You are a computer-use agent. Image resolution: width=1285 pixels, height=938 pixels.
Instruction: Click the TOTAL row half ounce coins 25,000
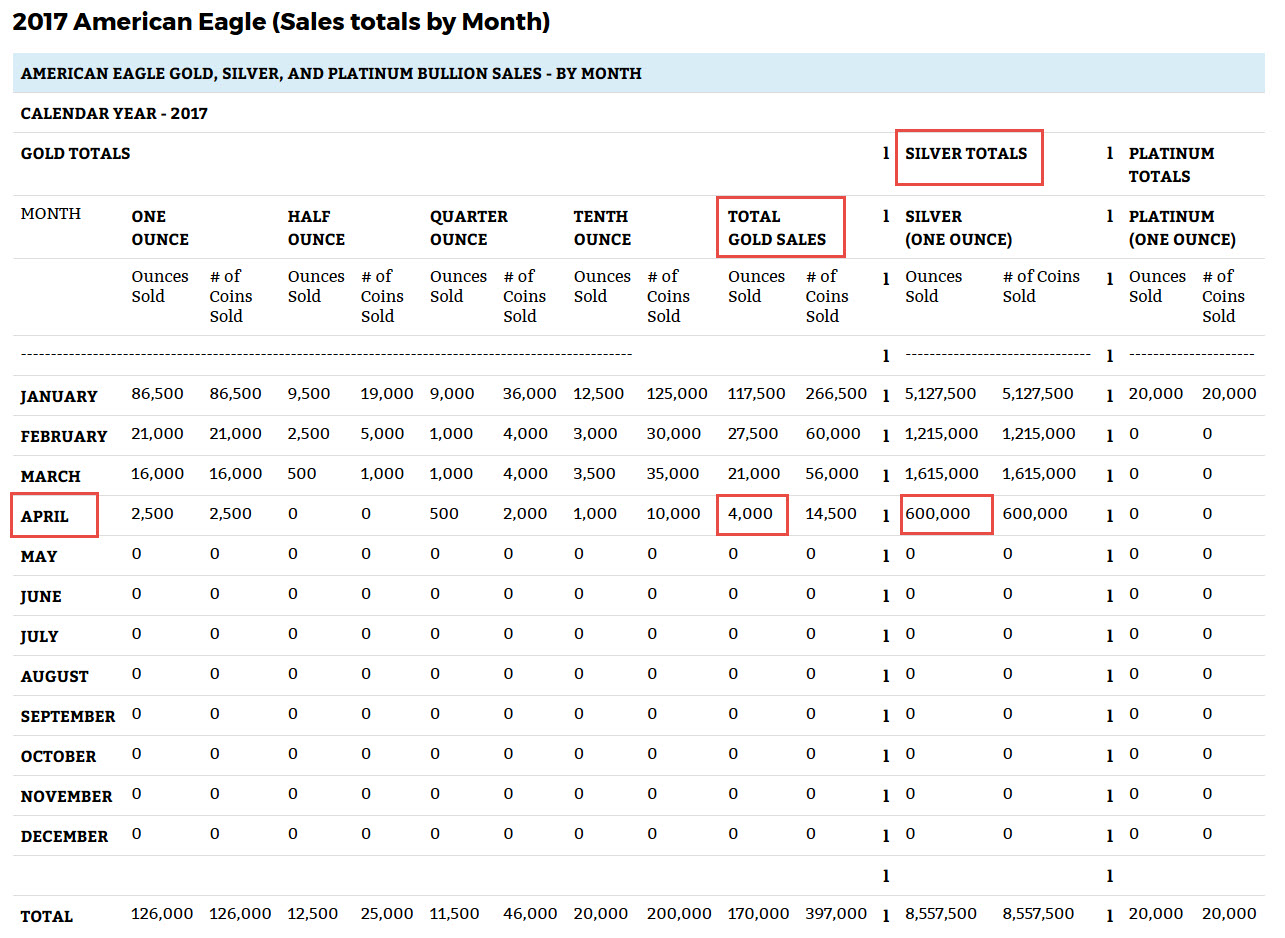(x=387, y=914)
